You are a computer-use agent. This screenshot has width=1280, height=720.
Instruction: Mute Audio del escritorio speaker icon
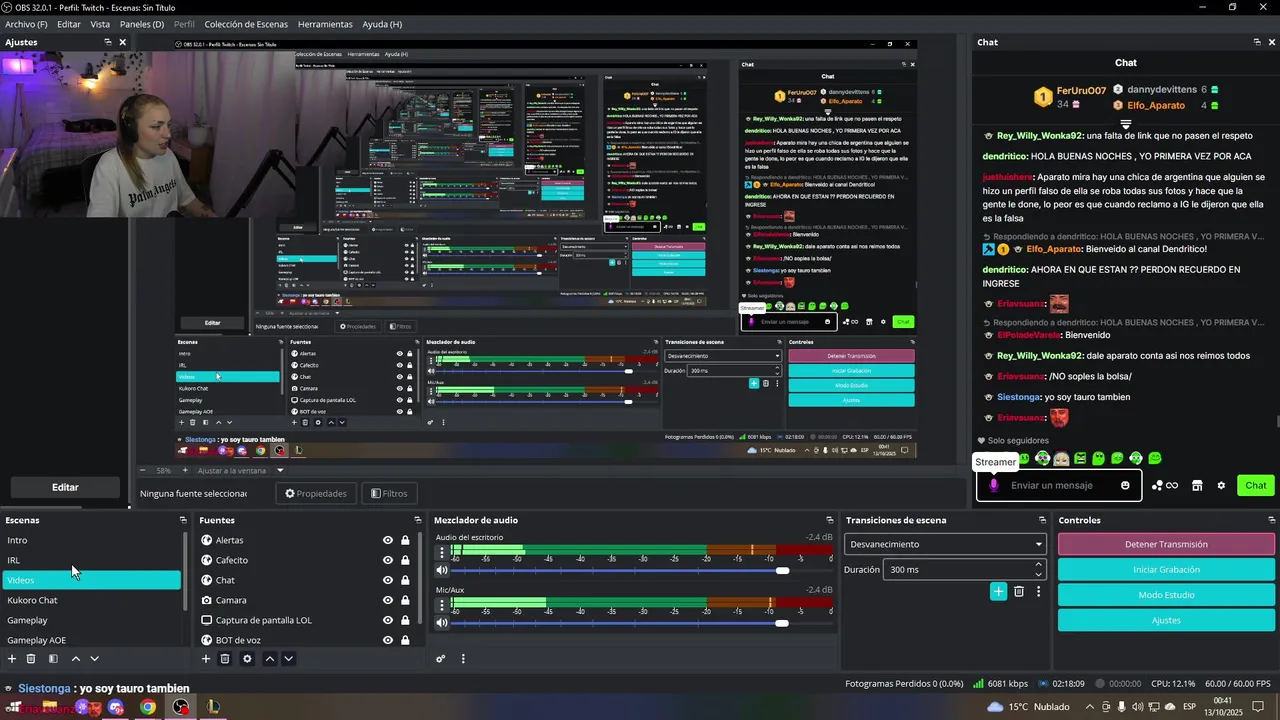pyautogui.click(x=442, y=570)
